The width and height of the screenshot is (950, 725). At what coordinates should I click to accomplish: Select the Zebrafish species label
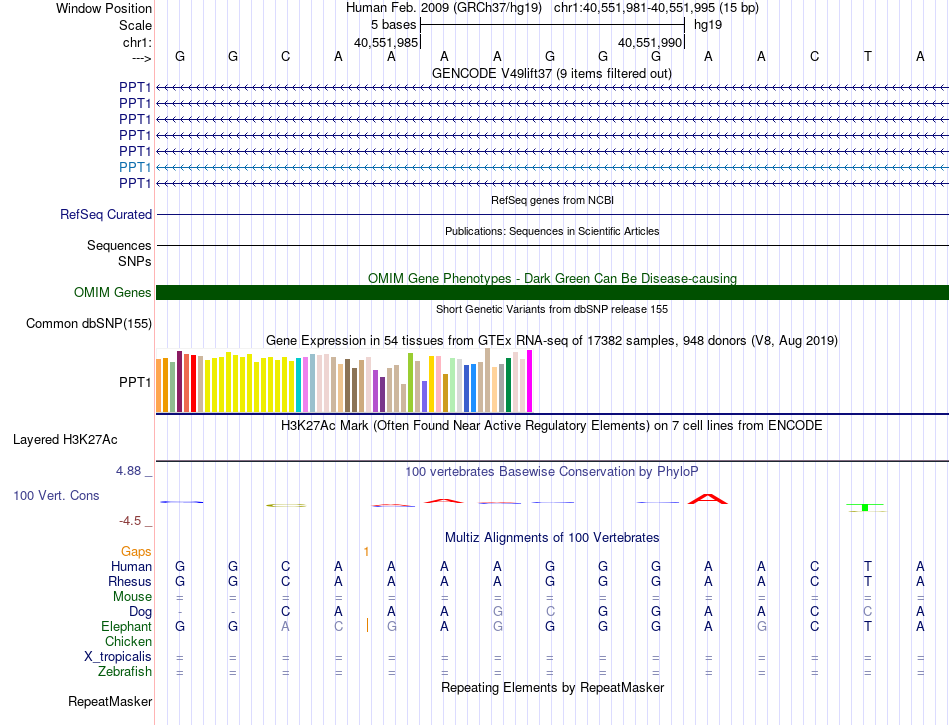click(x=125, y=672)
